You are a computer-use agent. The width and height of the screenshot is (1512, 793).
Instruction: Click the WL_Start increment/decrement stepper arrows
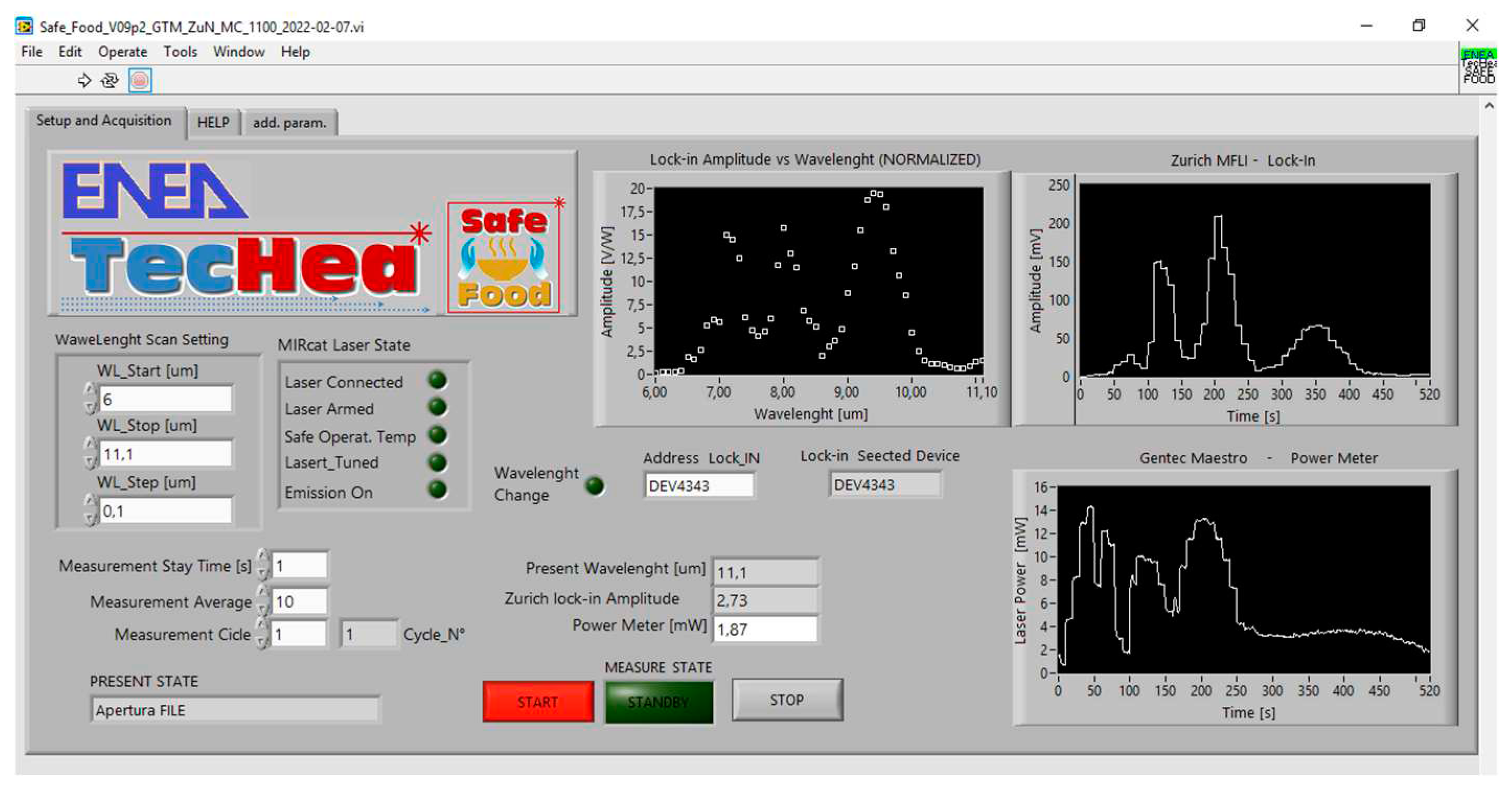point(90,398)
